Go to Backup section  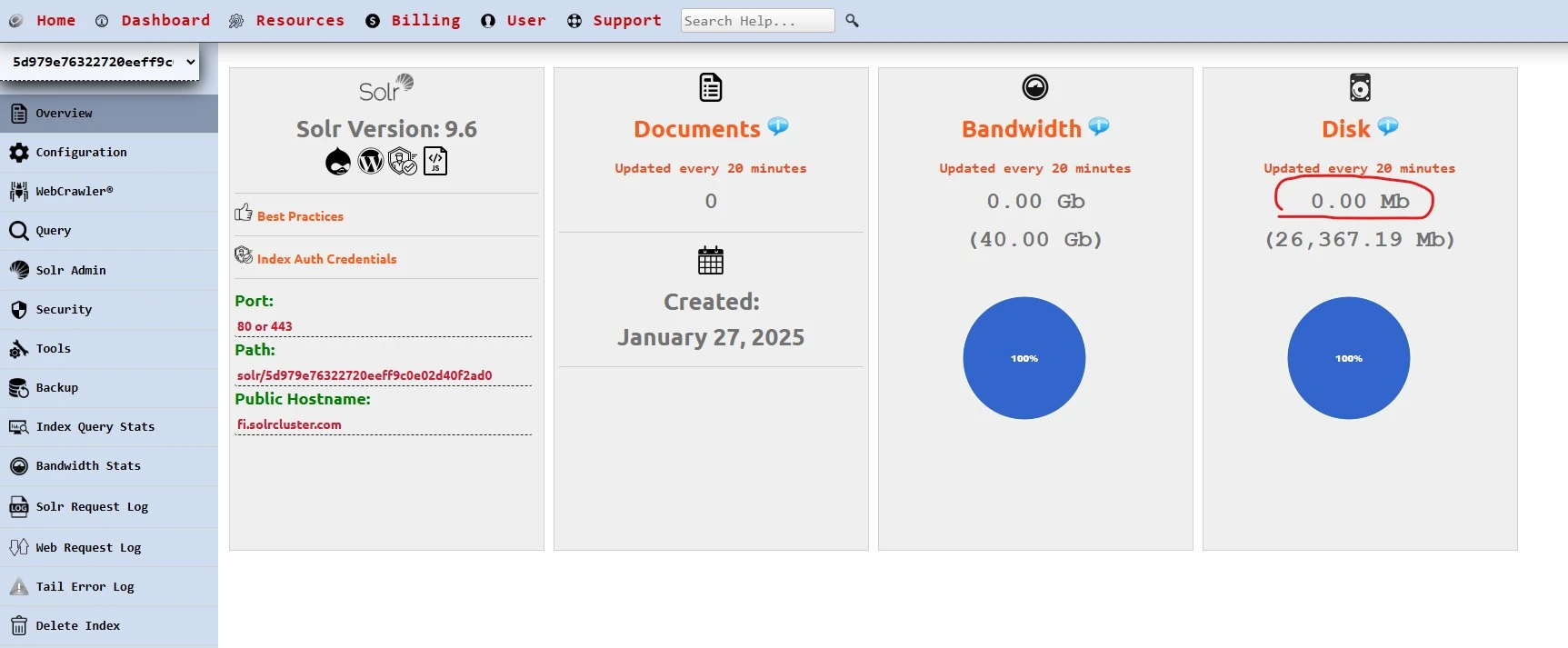56,388
